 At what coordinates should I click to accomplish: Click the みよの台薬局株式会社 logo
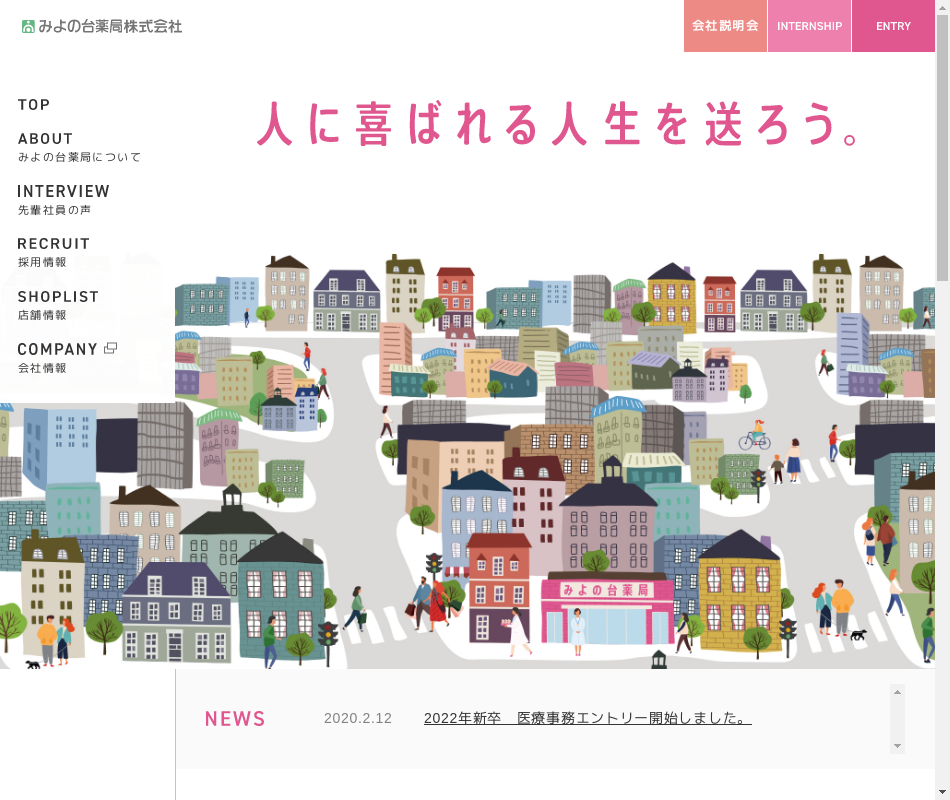[102, 26]
